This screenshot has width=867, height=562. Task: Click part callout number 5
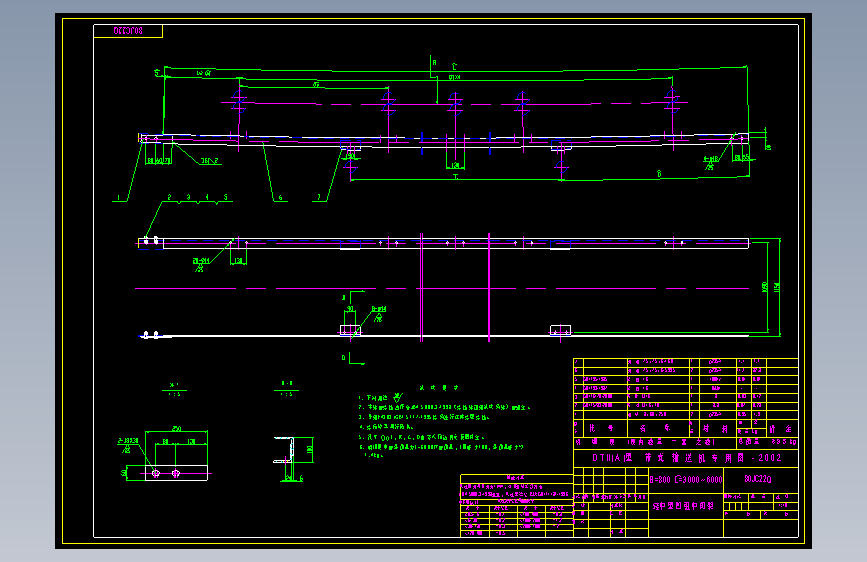pyautogui.click(x=225, y=197)
